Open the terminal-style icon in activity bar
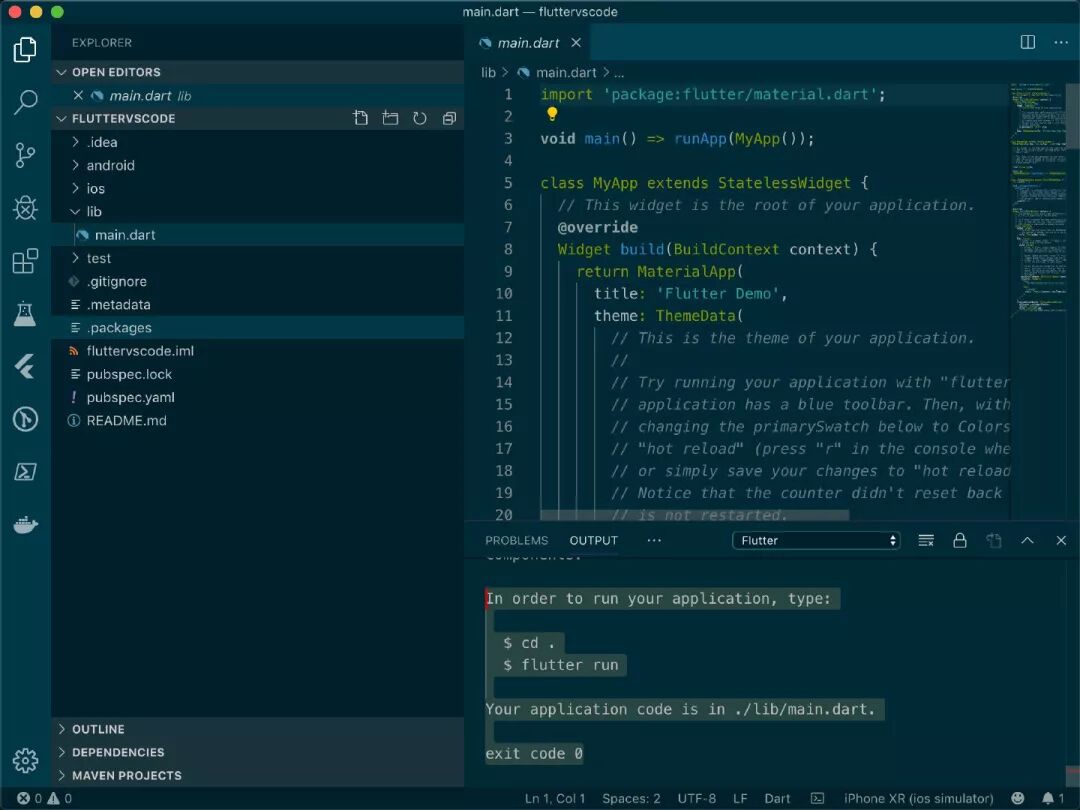 (25, 472)
